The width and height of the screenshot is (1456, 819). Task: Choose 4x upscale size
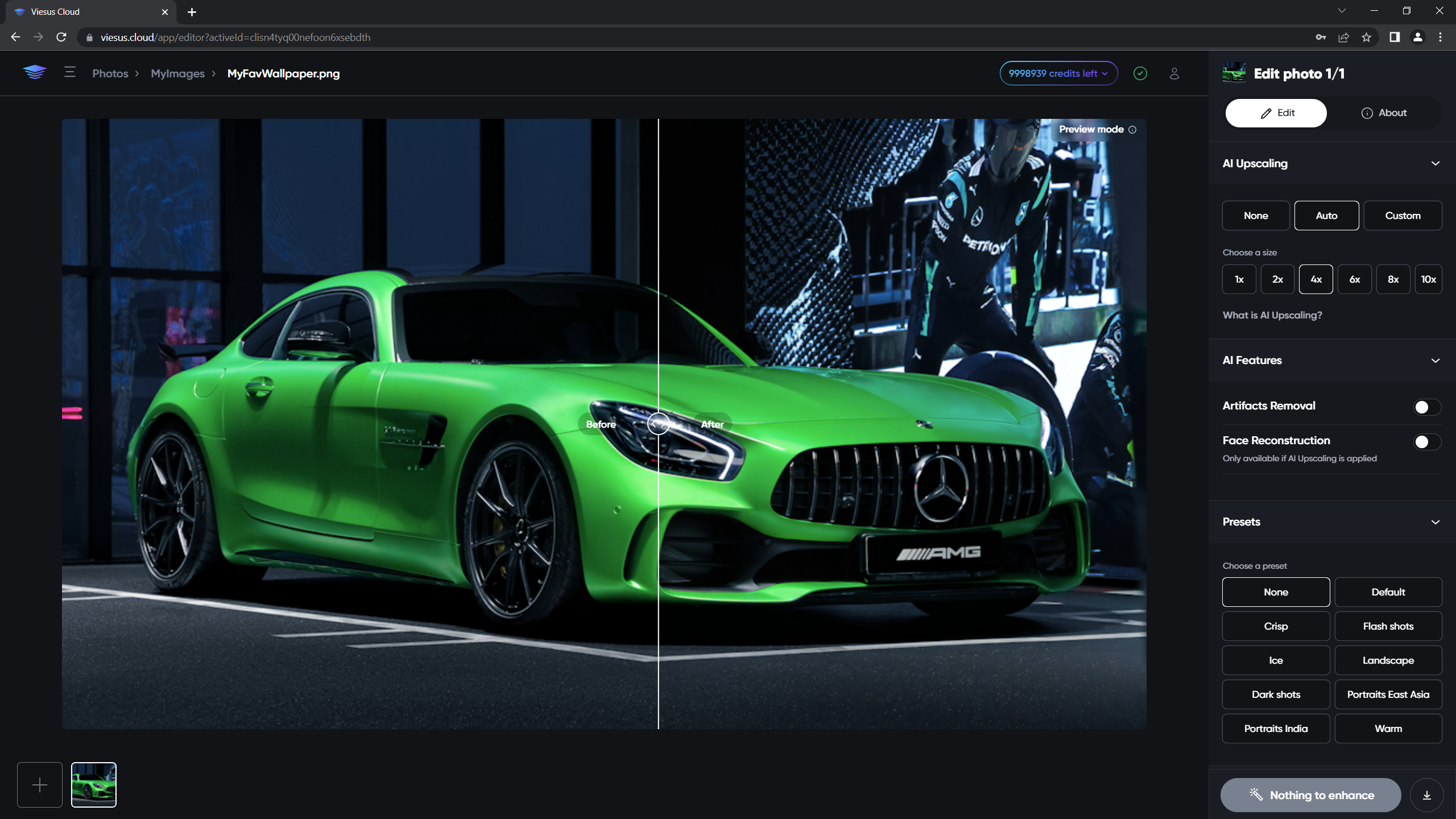click(x=1316, y=279)
